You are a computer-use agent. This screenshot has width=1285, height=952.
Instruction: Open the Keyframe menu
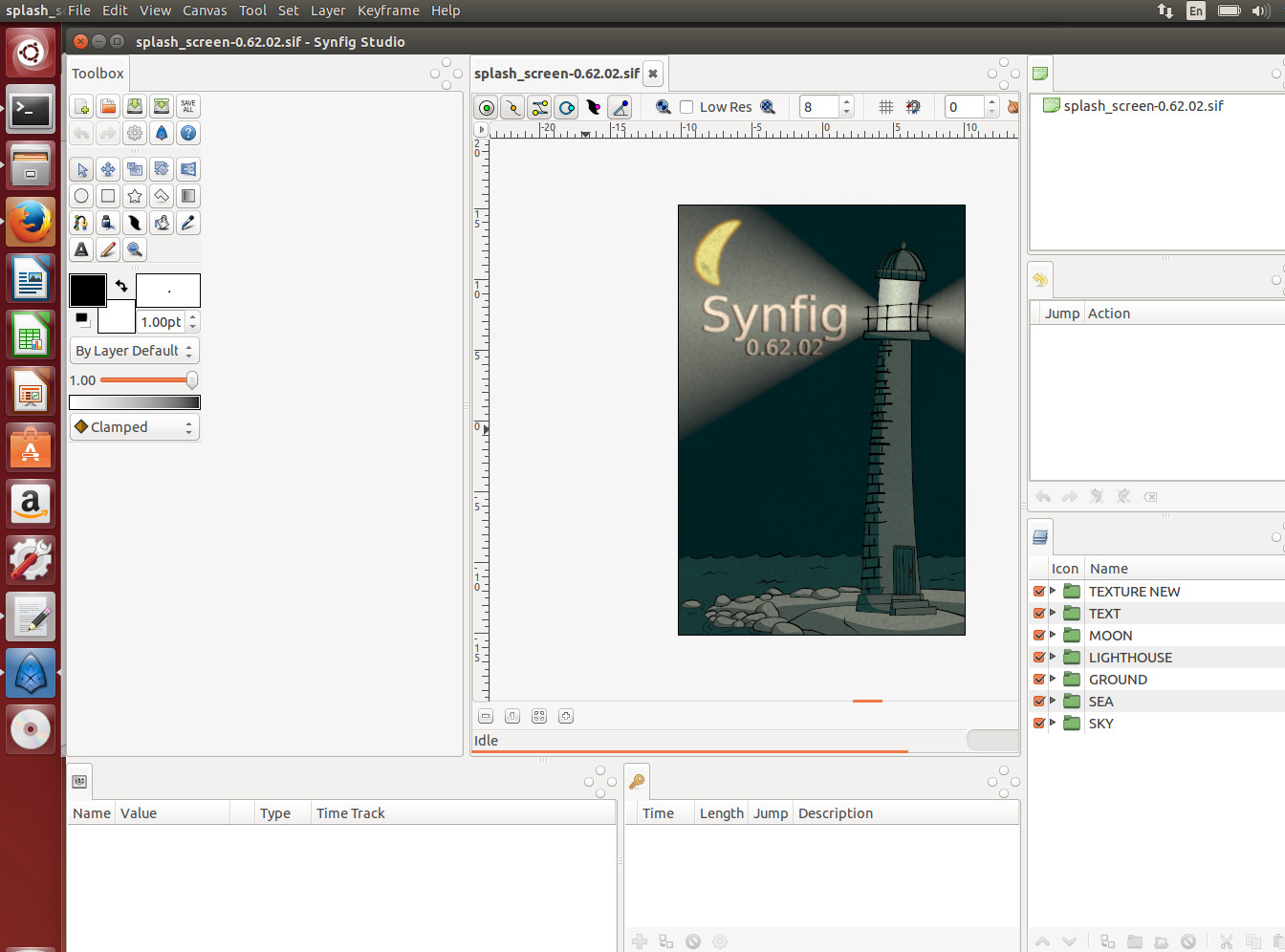pyautogui.click(x=388, y=11)
